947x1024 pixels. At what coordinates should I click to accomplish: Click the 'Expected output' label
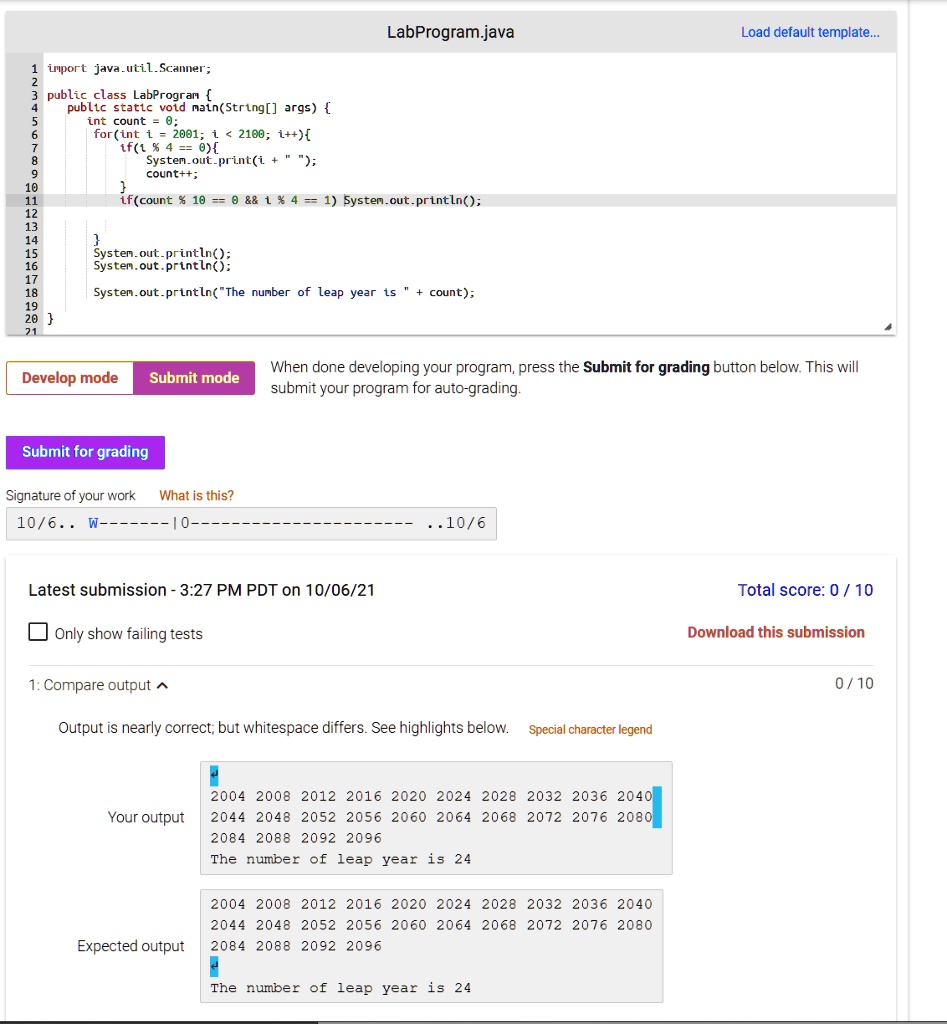(131, 946)
